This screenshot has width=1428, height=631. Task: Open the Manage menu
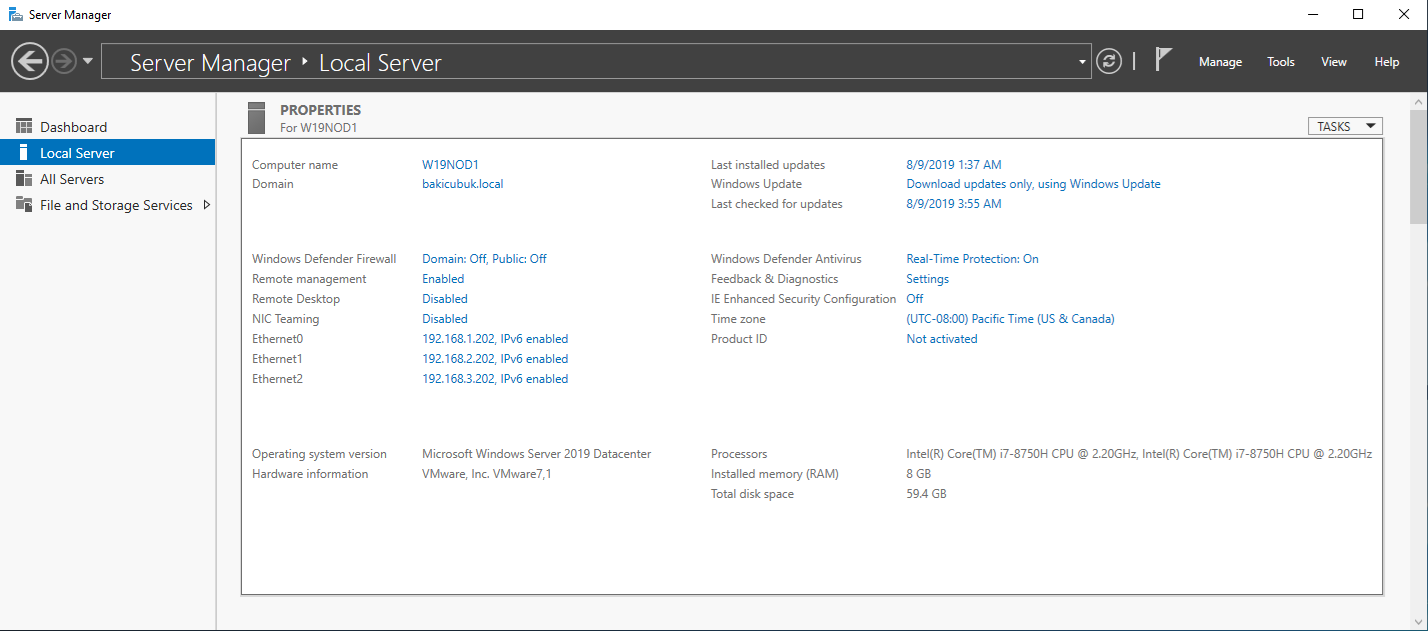(x=1220, y=62)
